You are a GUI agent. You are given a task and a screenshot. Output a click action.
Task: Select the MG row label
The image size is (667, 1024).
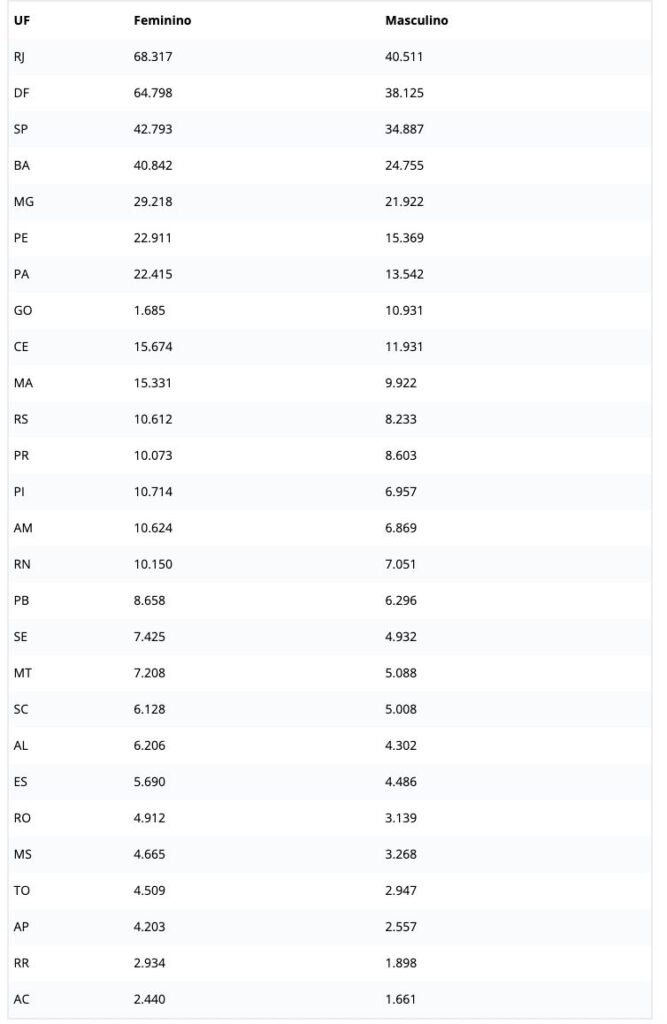pyautogui.click(x=24, y=202)
